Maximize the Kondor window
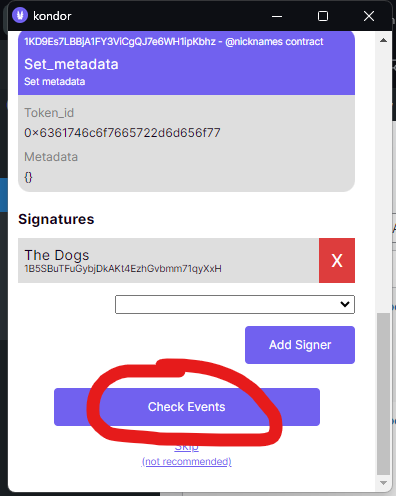396x496 pixels. tap(323, 16)
